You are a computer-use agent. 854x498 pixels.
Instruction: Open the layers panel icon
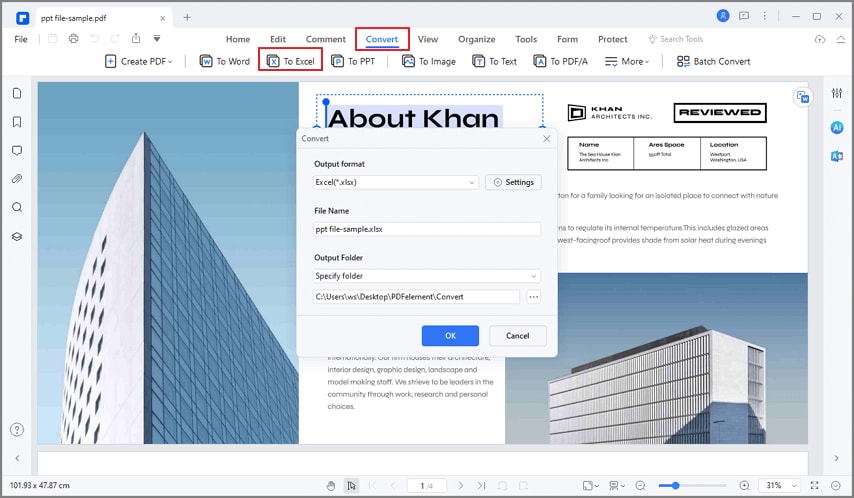(x=17, y=236)
